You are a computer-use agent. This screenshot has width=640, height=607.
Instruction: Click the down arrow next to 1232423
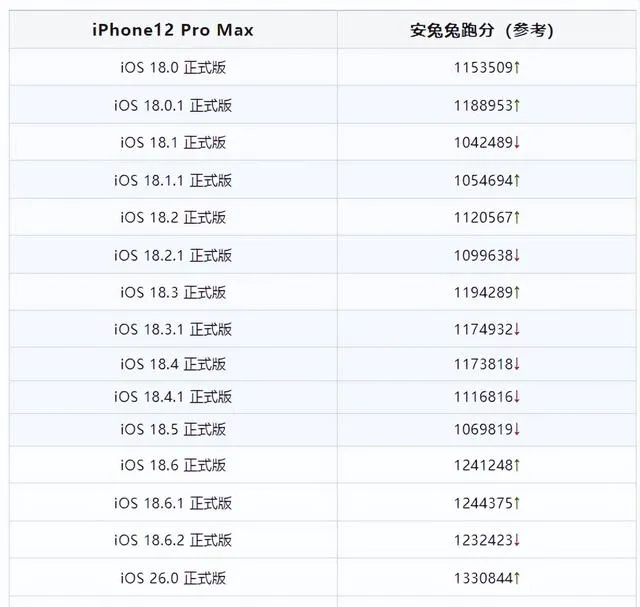pos(517,540)
